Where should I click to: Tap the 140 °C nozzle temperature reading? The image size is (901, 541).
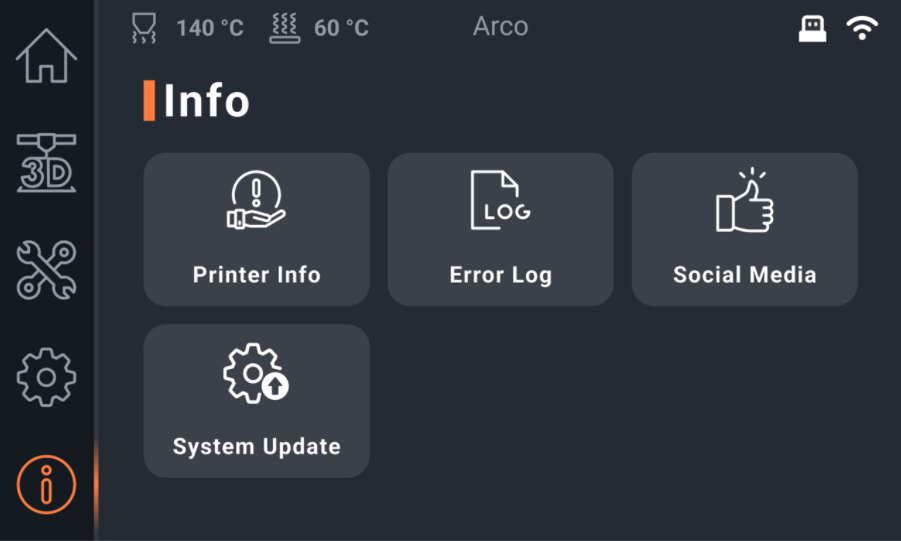point(210,28)
